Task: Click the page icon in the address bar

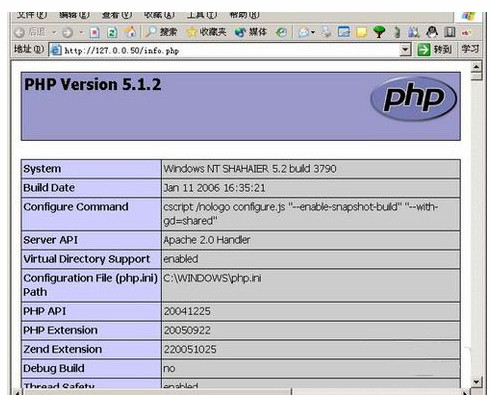Action: click(x=55, y=50)
